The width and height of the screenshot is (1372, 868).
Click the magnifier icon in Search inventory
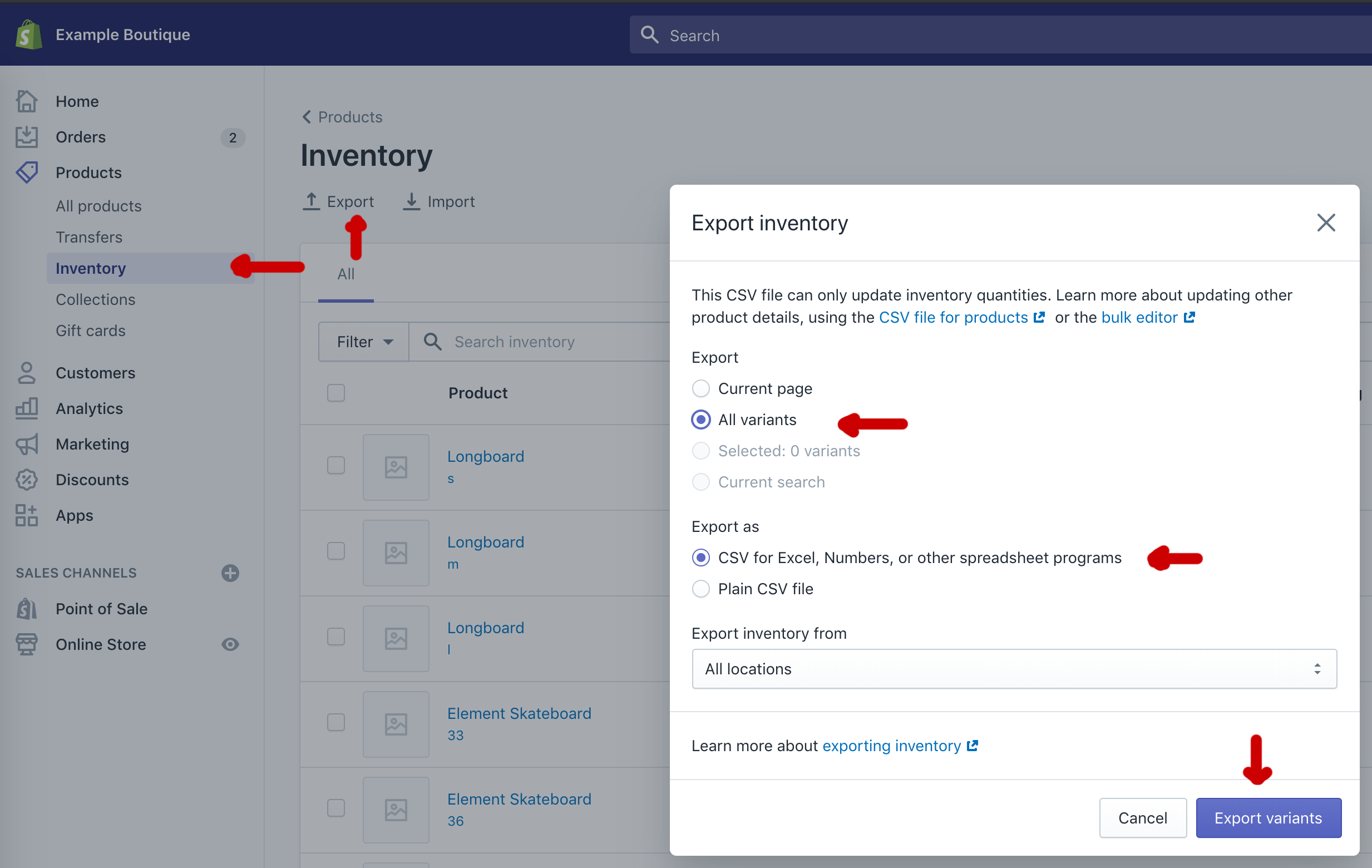[x=432, y=342]
